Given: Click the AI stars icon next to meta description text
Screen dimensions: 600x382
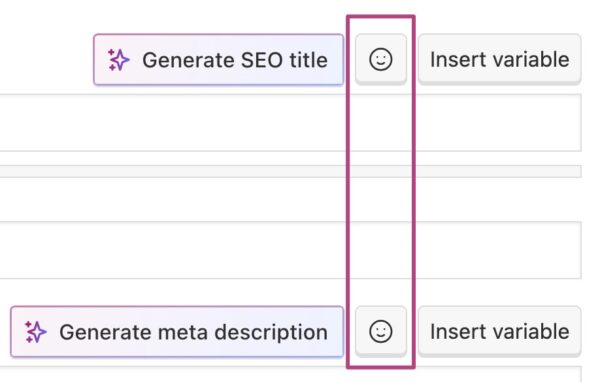Looking at the screenshot, I should coord(36,332).
